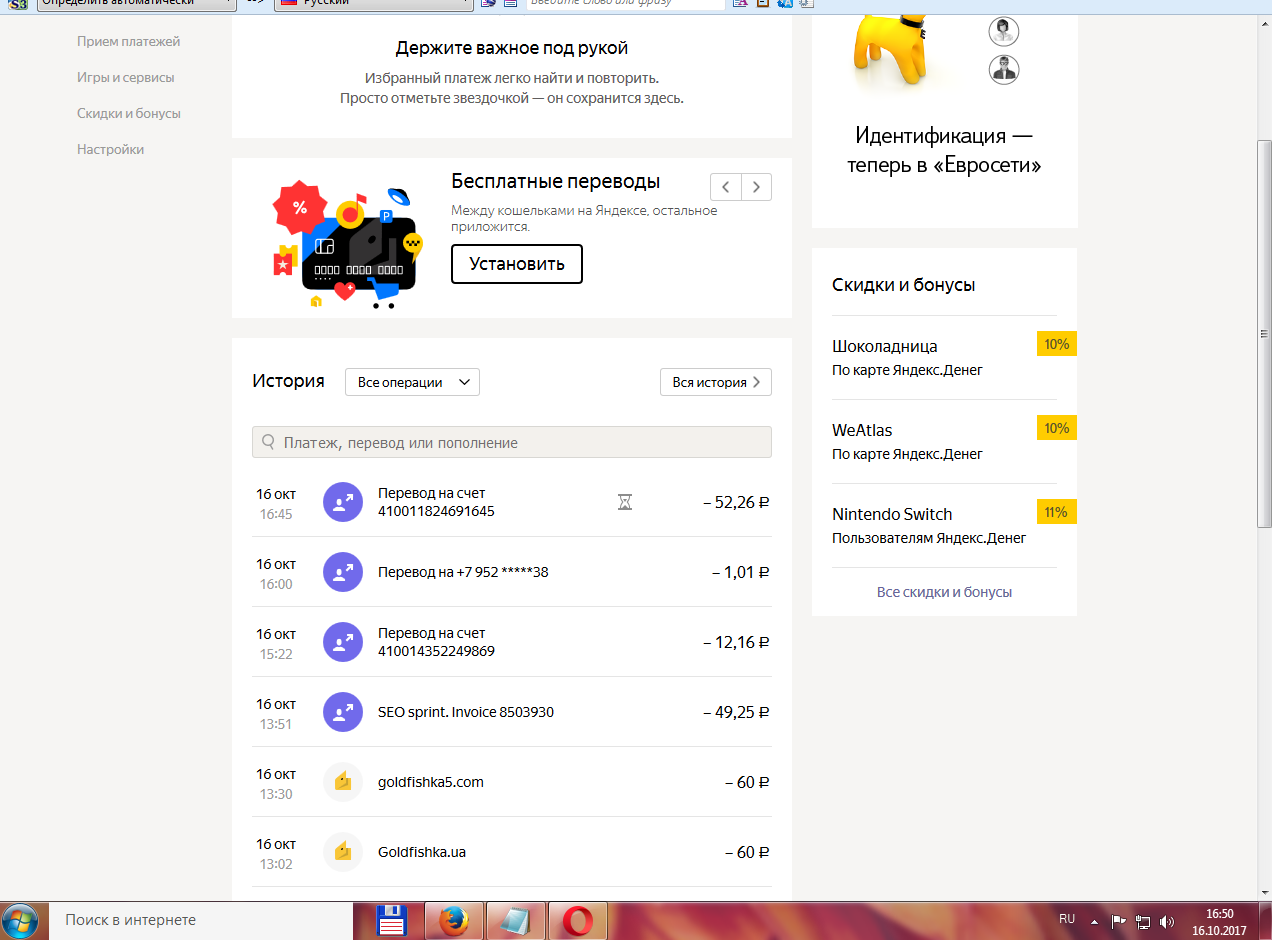Click the network icon in system tray
The image size is (1272, 940).
pos(1143,920)
